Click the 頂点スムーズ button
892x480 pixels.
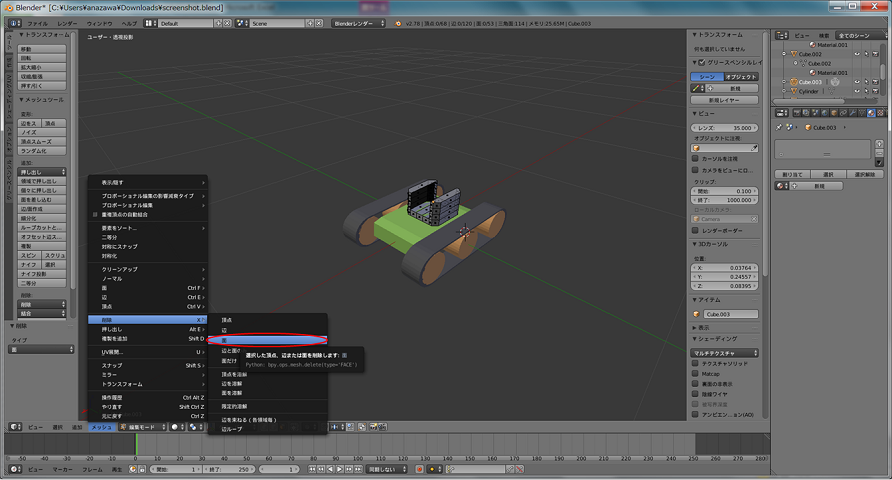coord(42,142)
